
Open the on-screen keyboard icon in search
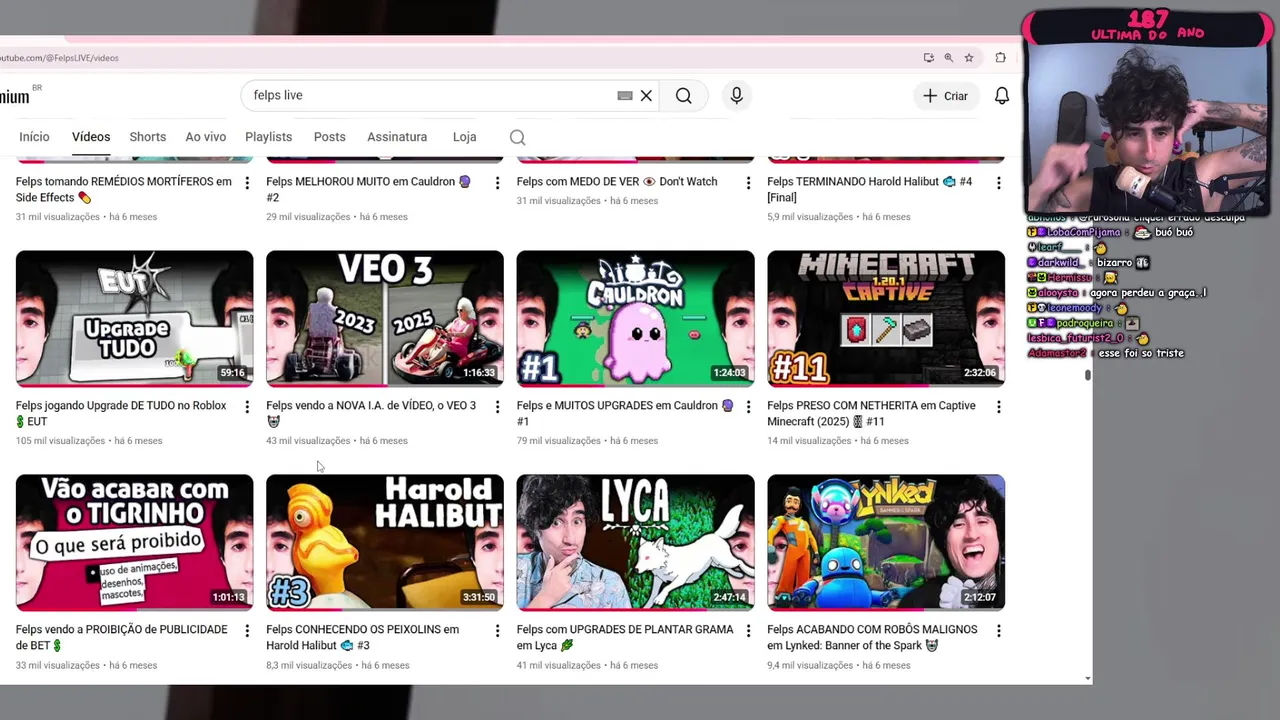[x=625, y=96]
